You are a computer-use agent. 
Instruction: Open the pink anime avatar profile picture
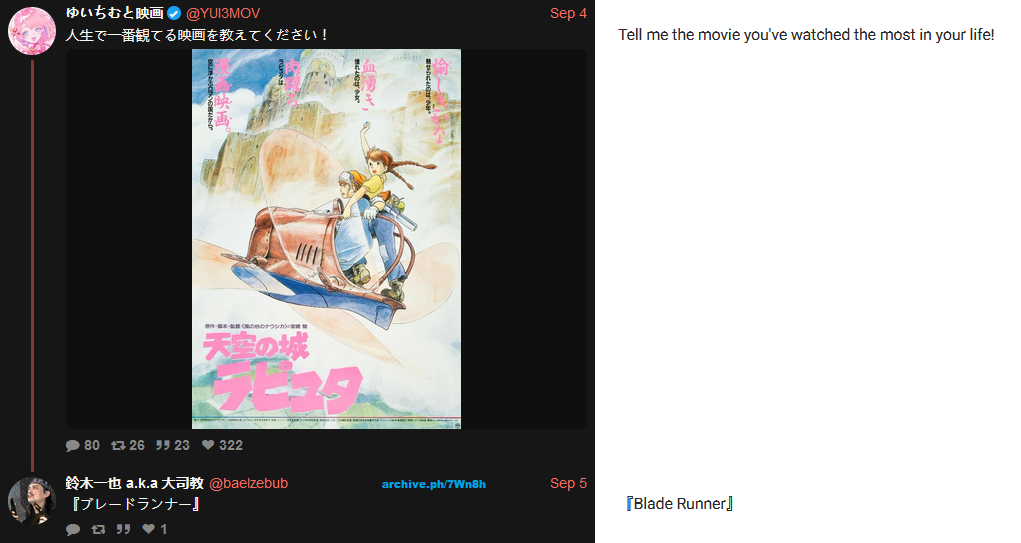coord(32,31)
